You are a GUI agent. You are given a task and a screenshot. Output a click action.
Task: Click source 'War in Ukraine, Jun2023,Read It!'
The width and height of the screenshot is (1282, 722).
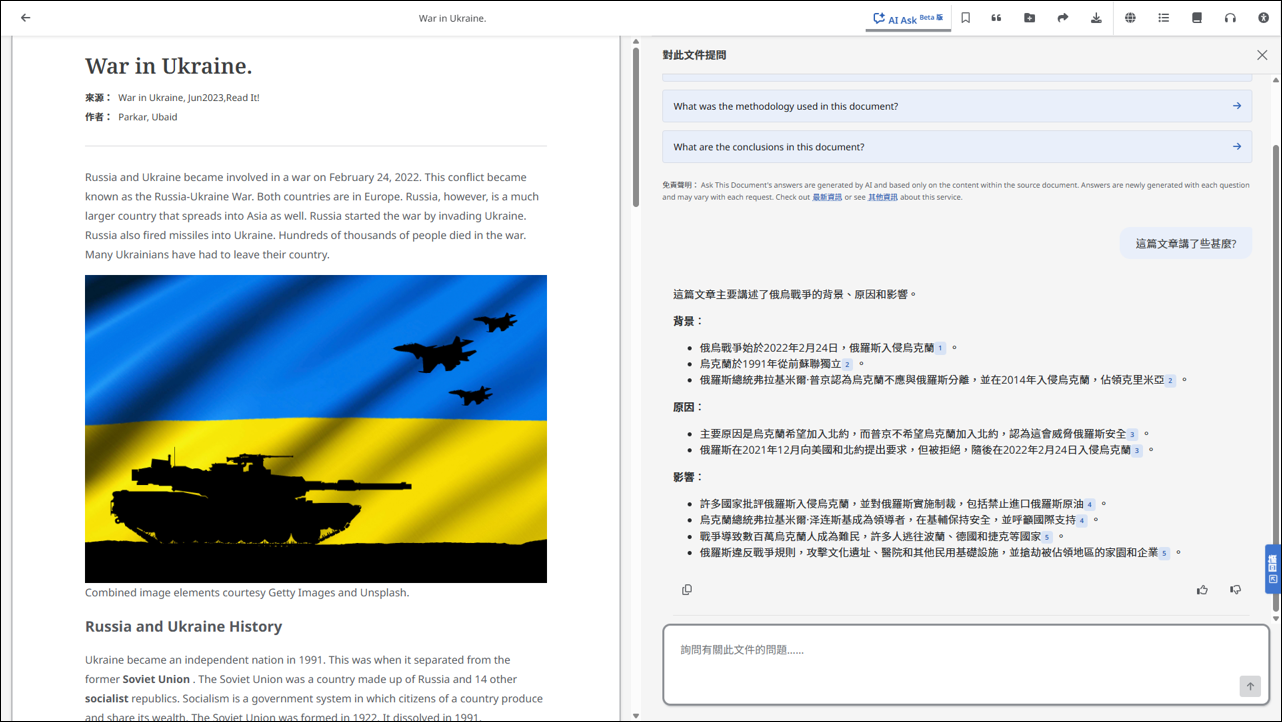click(x=189, y=98)
